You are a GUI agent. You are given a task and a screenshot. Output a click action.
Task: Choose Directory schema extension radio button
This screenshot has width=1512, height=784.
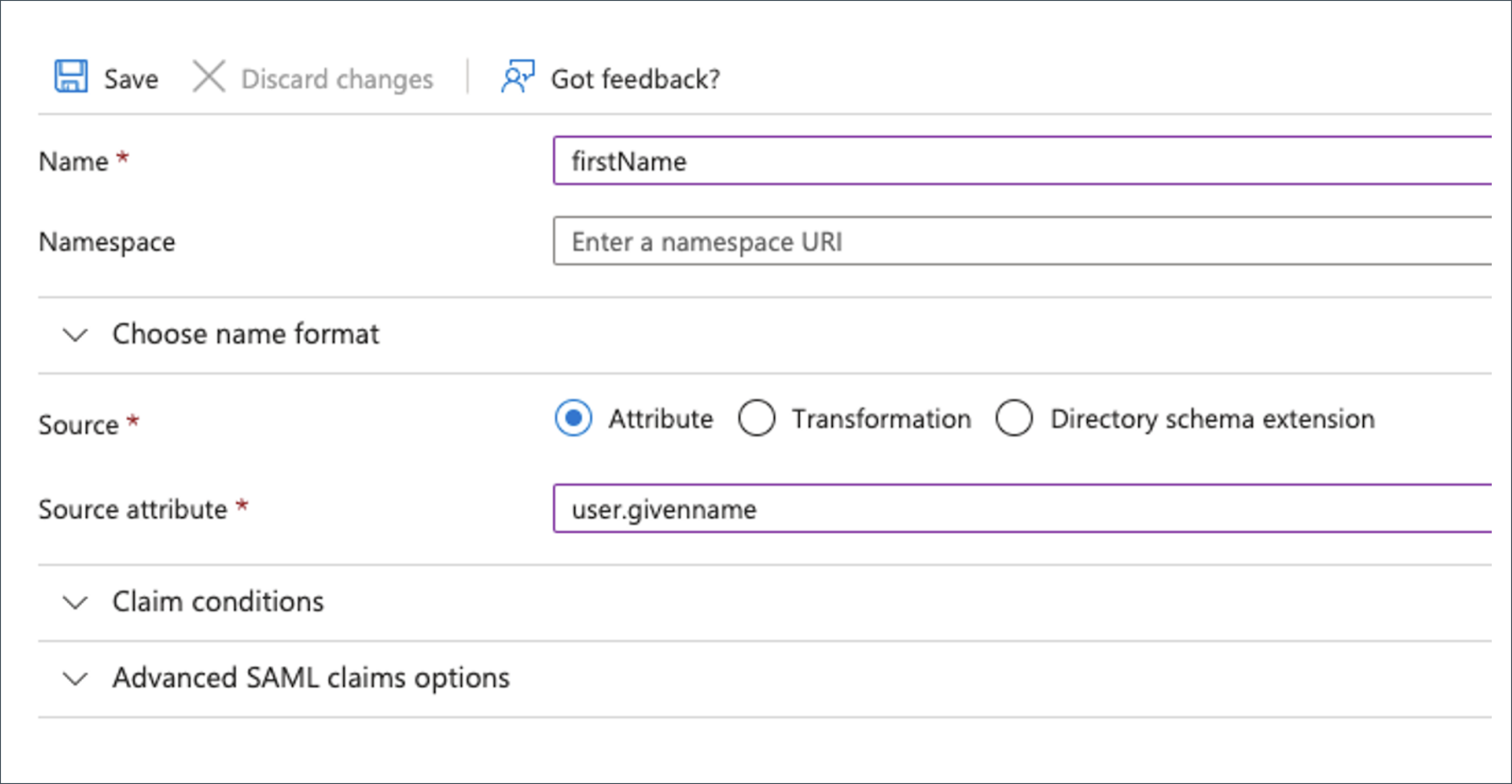[1014, 418]
